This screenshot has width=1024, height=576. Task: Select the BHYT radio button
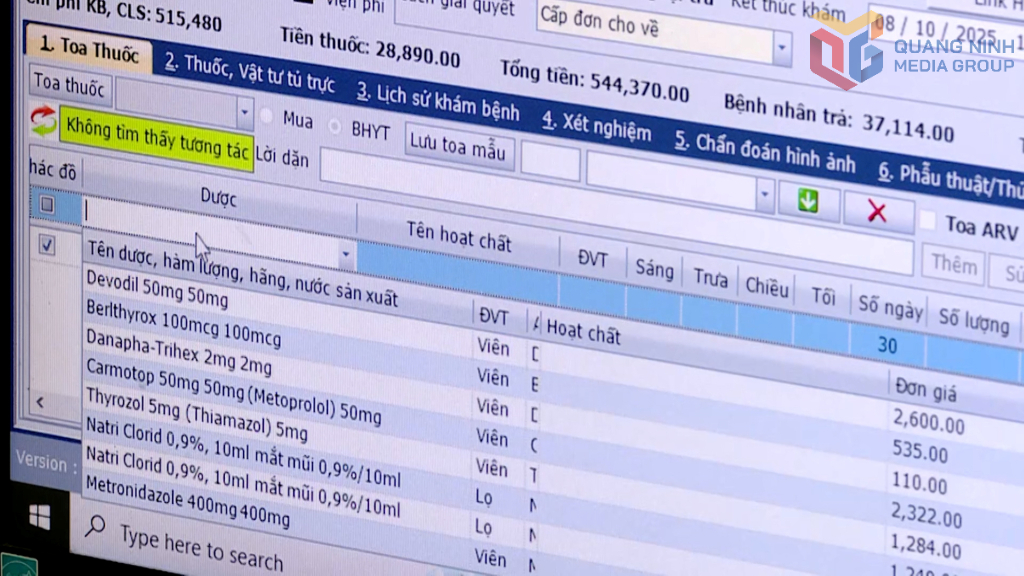(x=335, y=127)
